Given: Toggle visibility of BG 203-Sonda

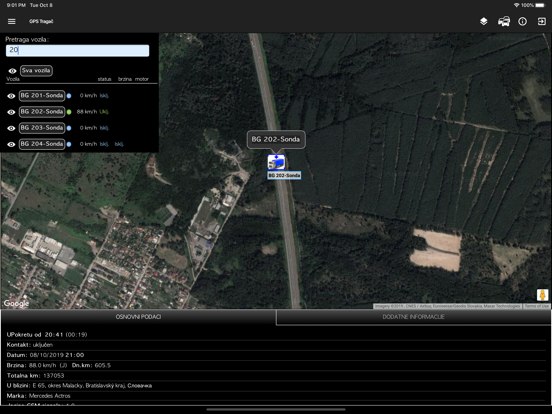Looking at the screenshot, I should (11, 128).
